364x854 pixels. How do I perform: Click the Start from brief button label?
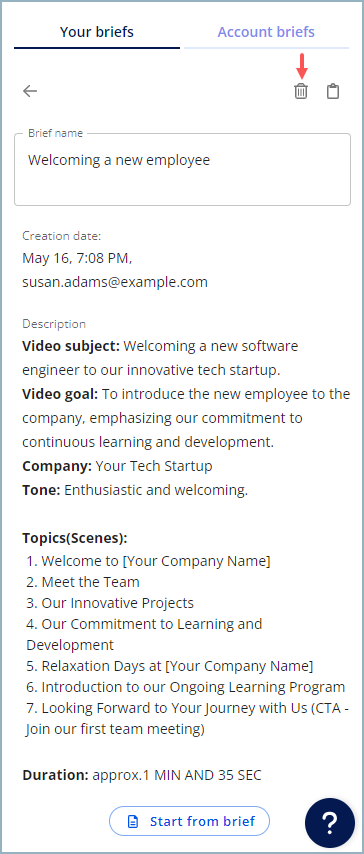click(202, 821)
